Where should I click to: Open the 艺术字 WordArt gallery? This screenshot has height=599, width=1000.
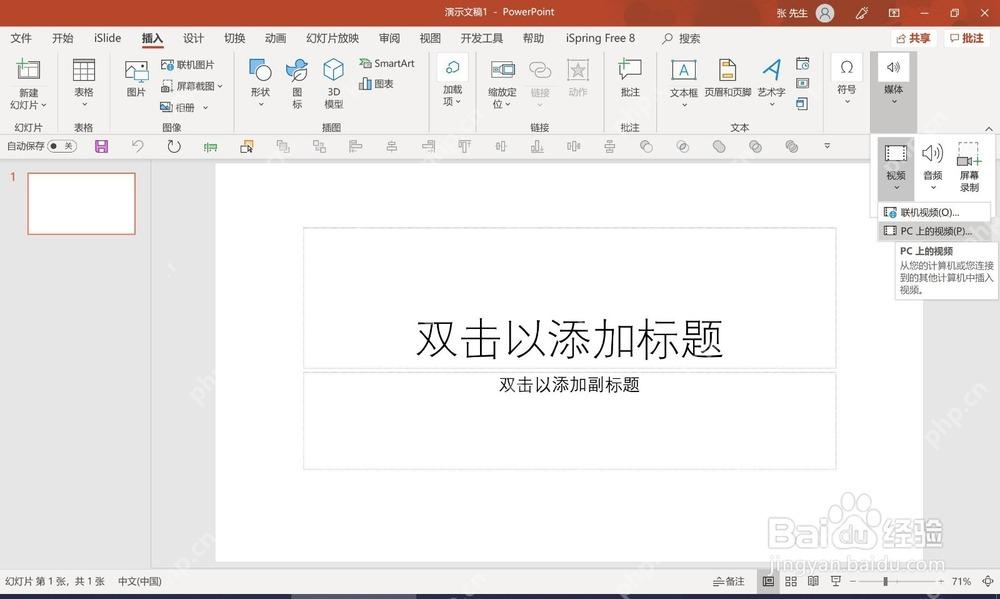[x=772, y=84]
